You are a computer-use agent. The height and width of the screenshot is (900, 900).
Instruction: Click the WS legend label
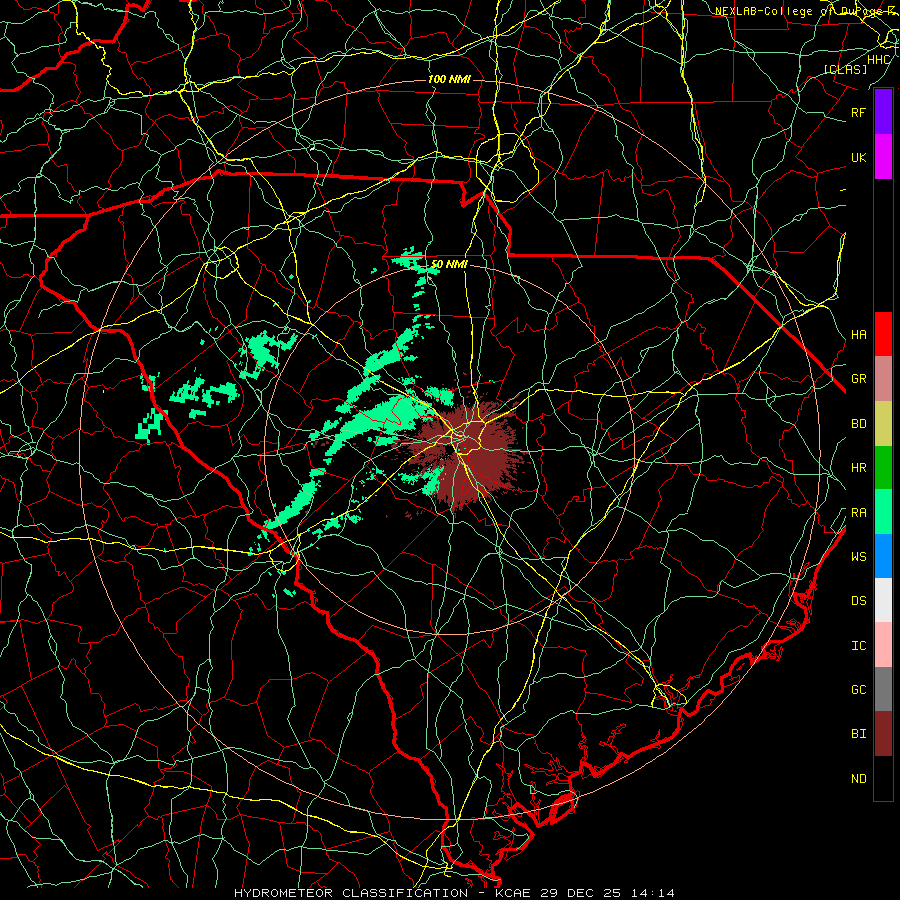[x=858, y=556]
